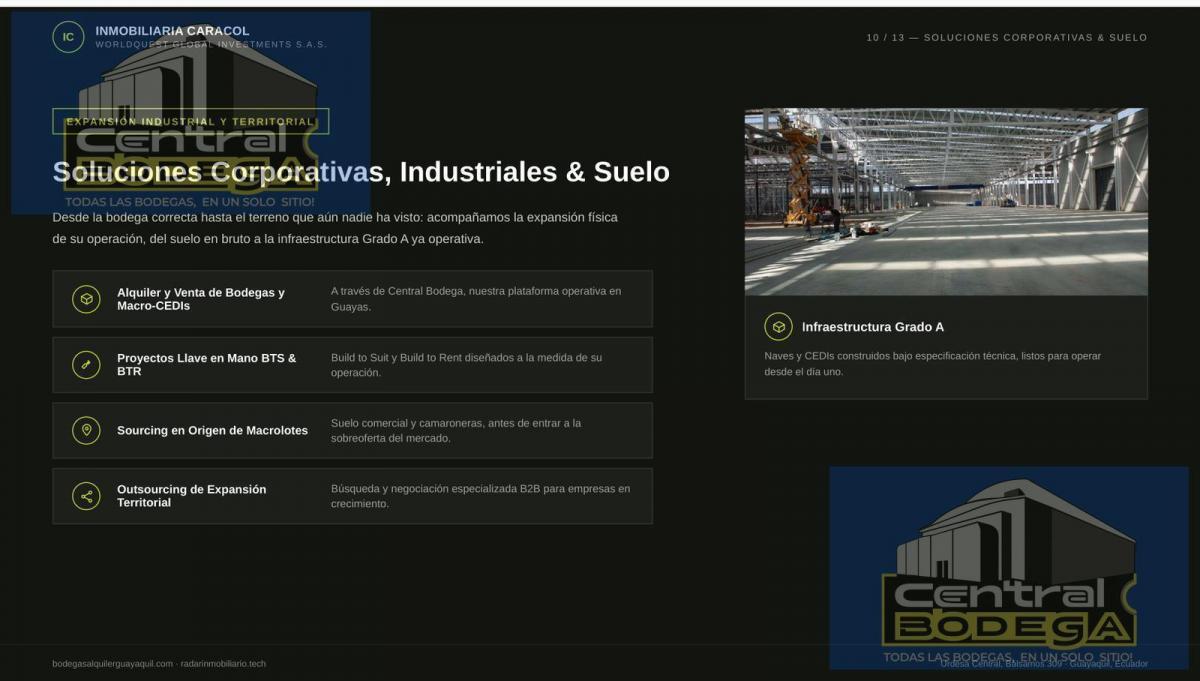Click the cube icon beside Infraestructura Grado A
The width and height of the screenshot is (1200, 681).
778,327
